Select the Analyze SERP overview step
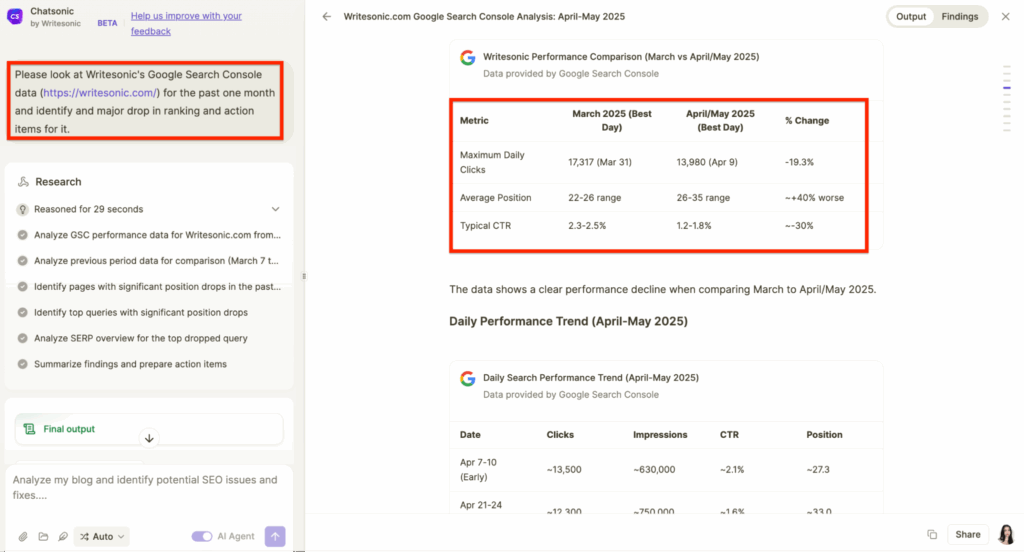1024x552 pixels. [x=140, y=338]
